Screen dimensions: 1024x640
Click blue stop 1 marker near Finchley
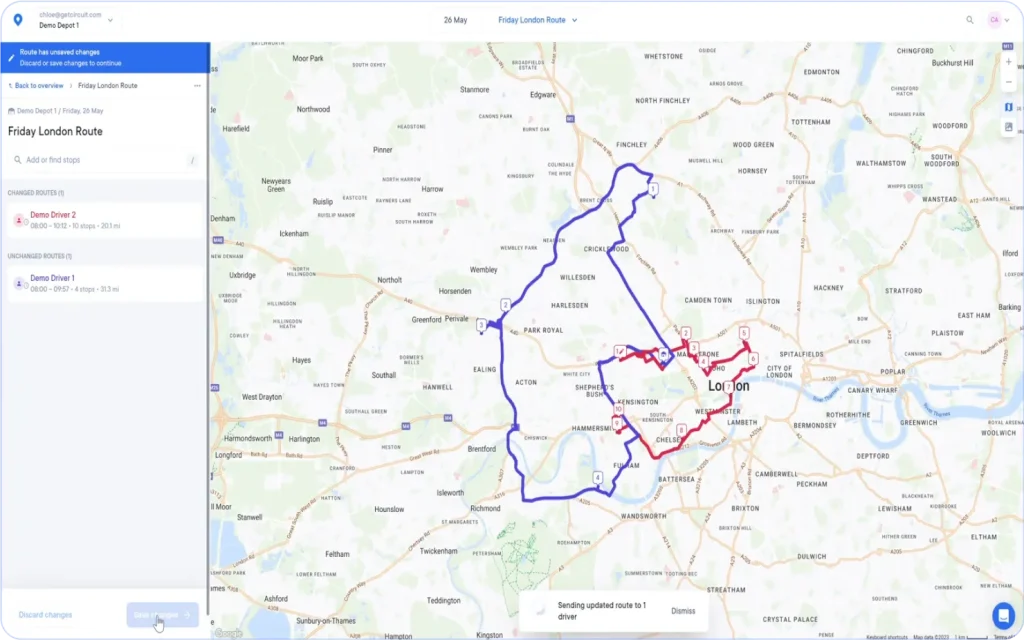[x=652, y=189]
